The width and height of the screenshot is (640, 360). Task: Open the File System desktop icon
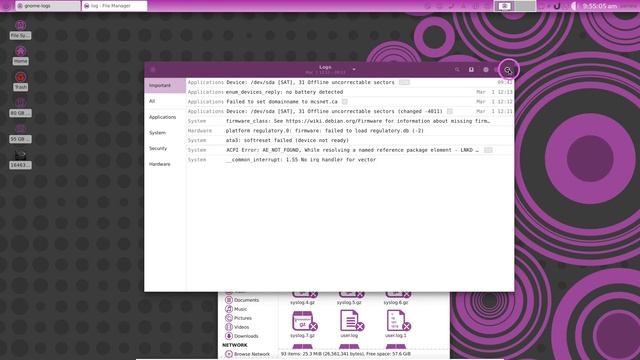pos(20,30)
